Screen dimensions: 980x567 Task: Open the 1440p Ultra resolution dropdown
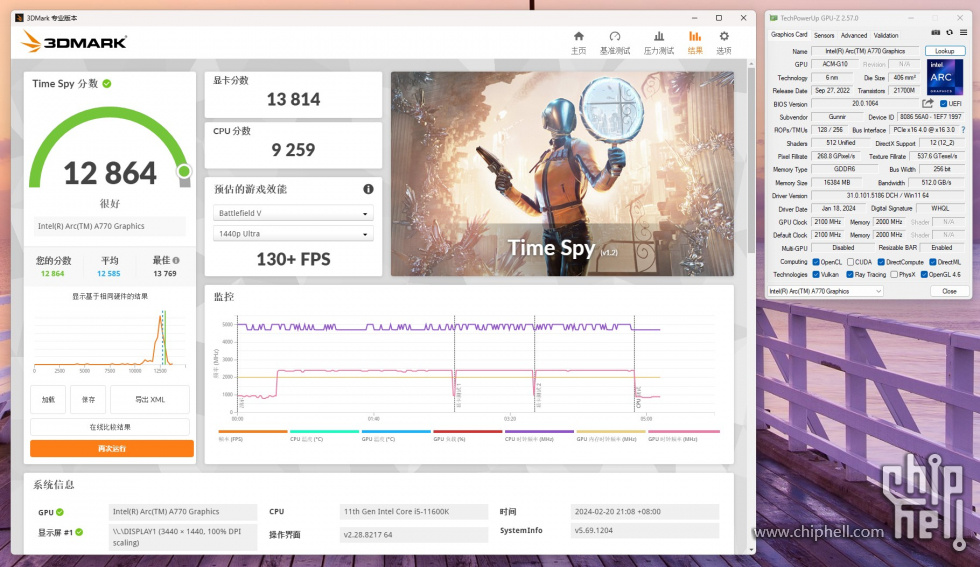293,234
